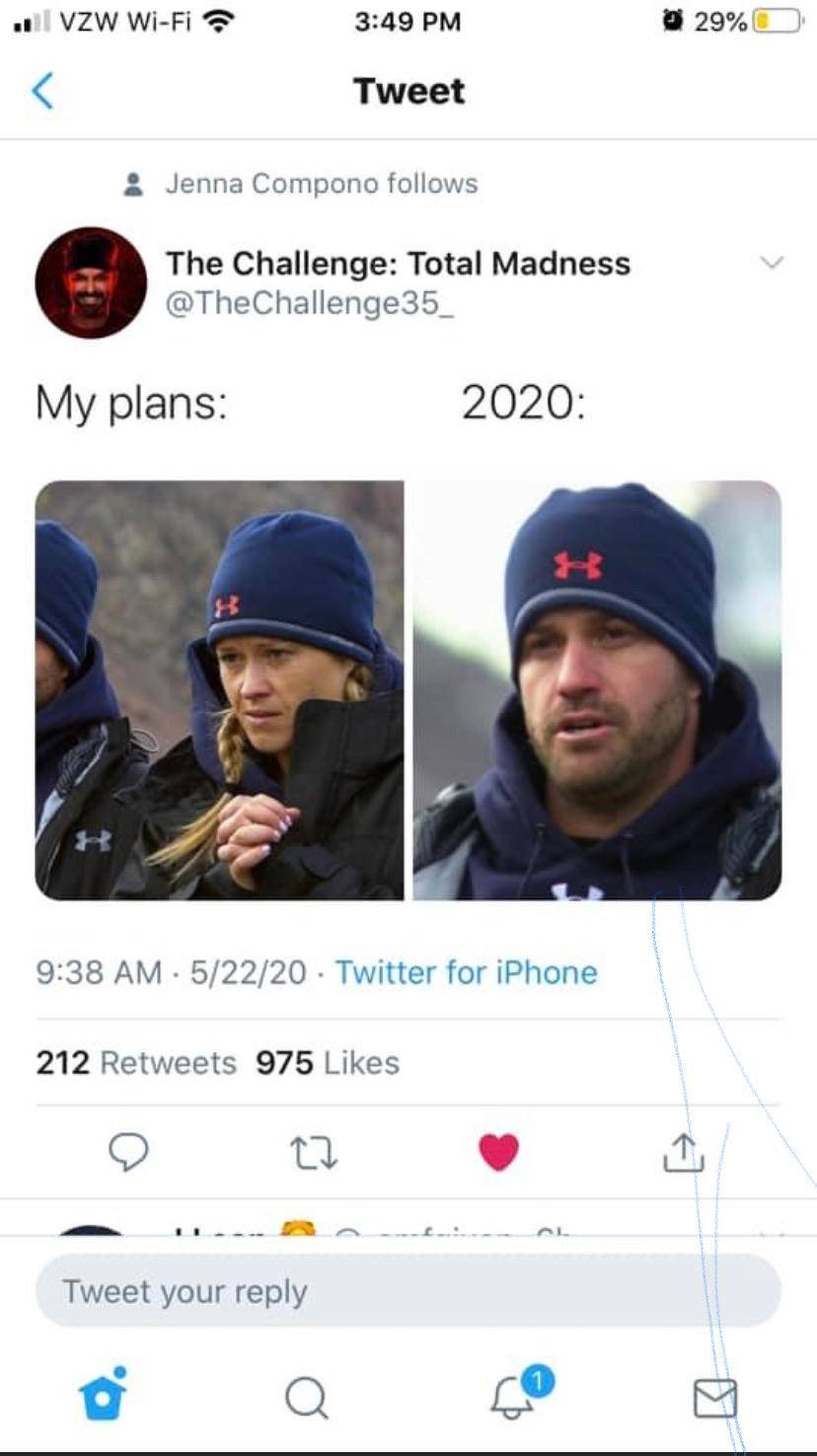
Task: Open Search with the magnifying glass icon
Action: click(307, 1396)
